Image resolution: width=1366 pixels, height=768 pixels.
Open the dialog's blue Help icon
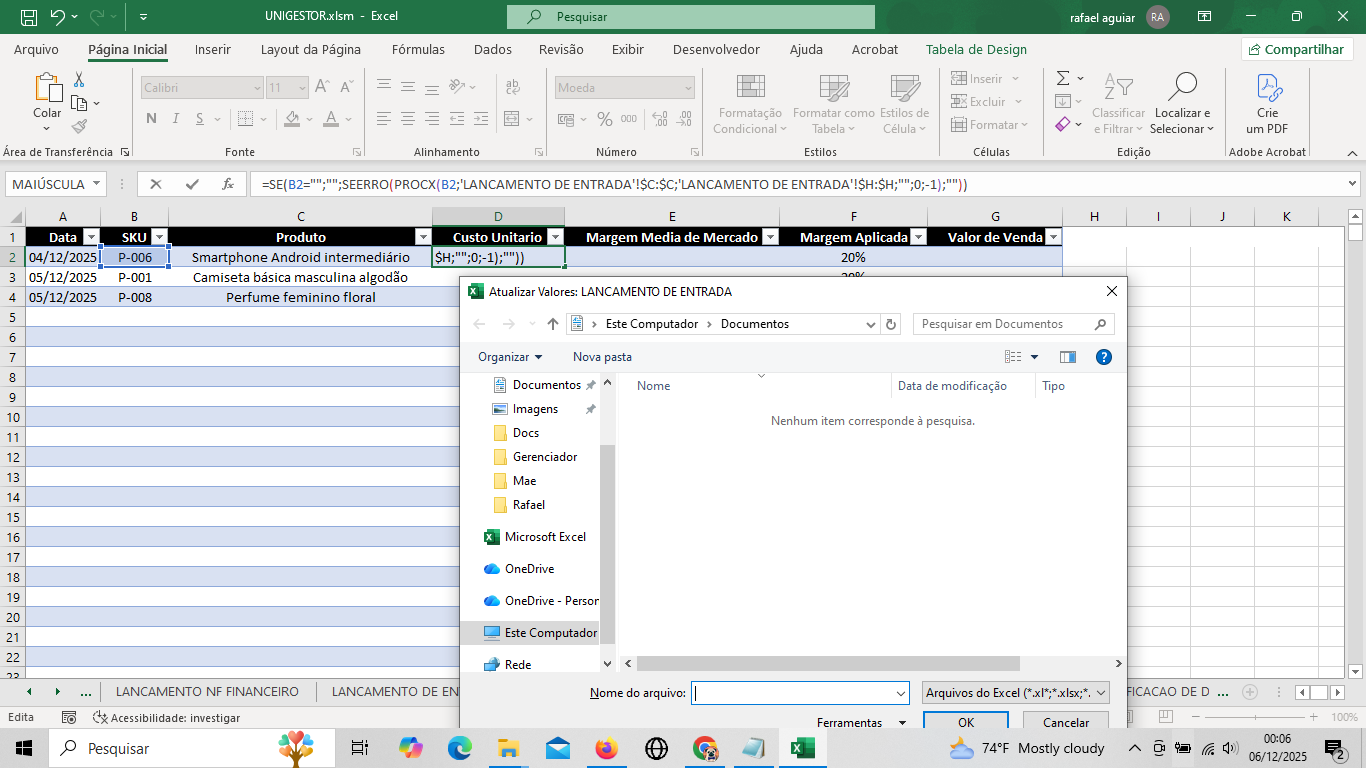point(1103,357)
